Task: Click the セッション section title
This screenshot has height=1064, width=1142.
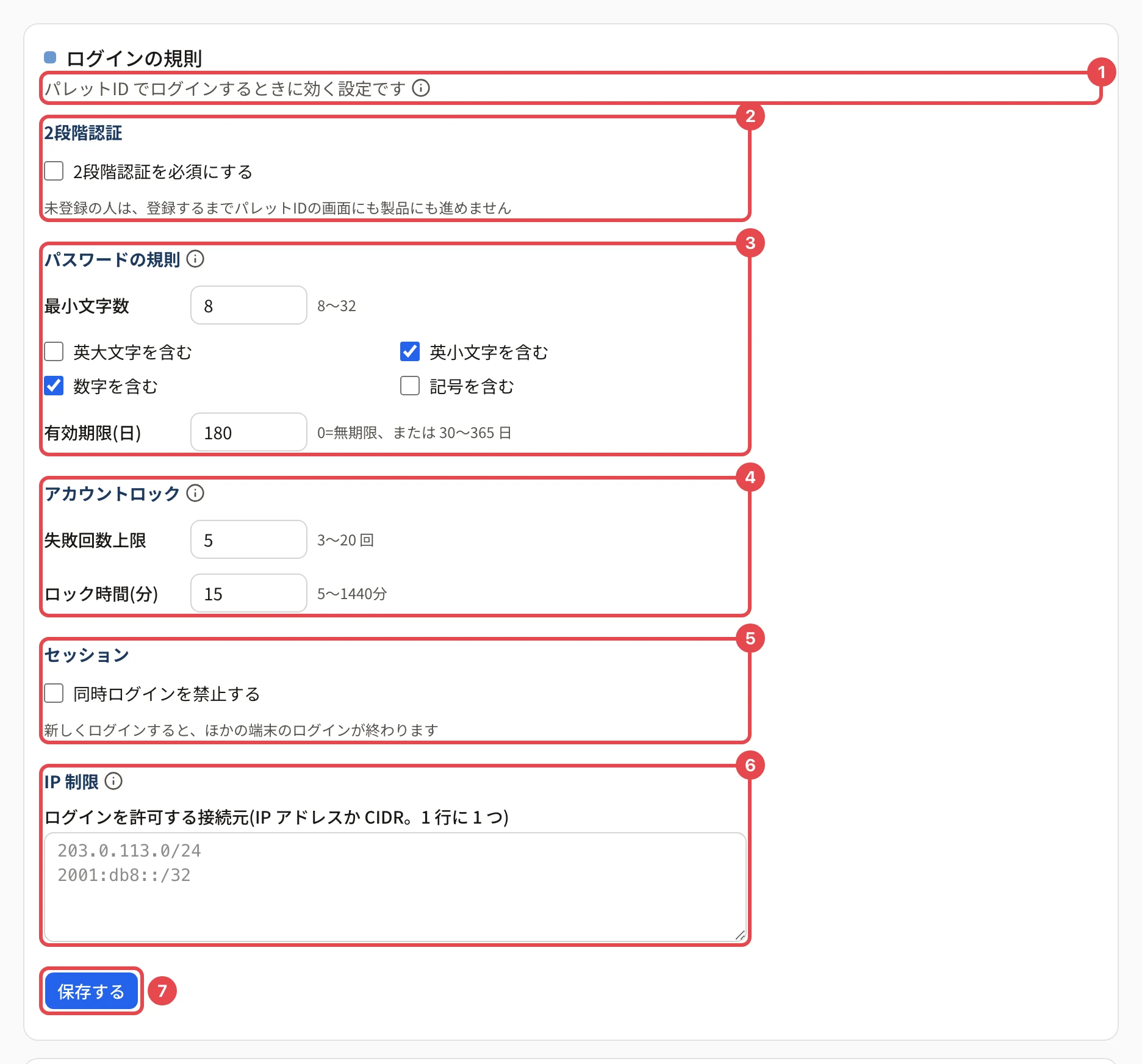Action: [87, 655]
